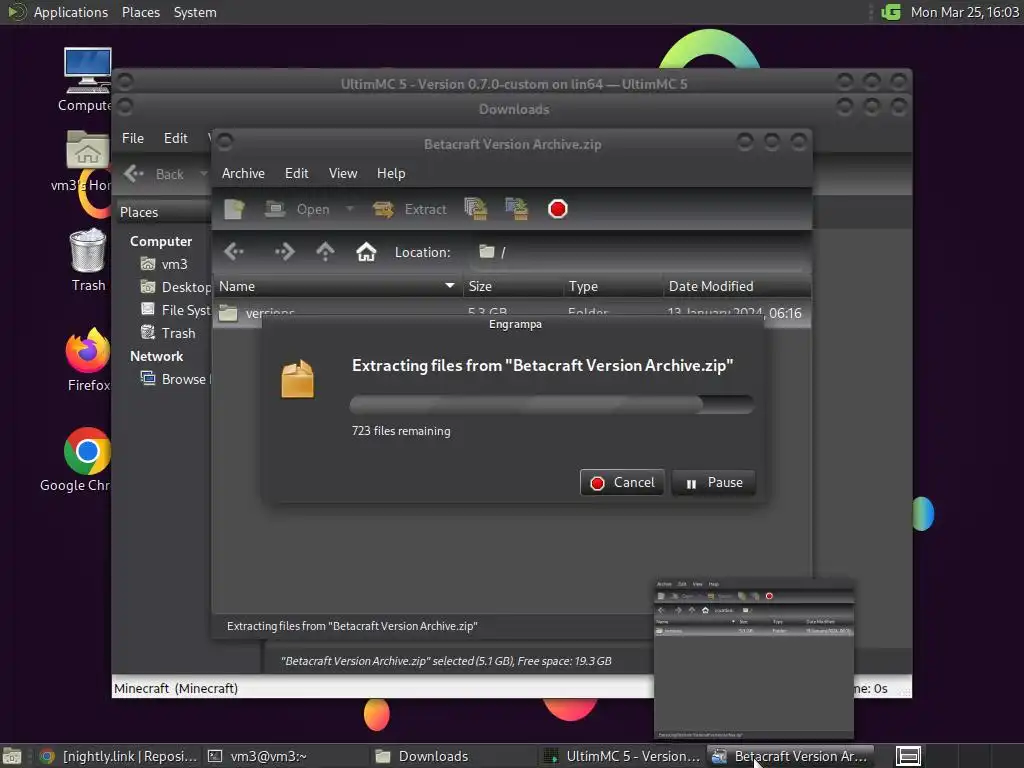The width and height of the screenshot is (1024, 768).
Task: Cancel the extraction
Action: tap(622, 483)
